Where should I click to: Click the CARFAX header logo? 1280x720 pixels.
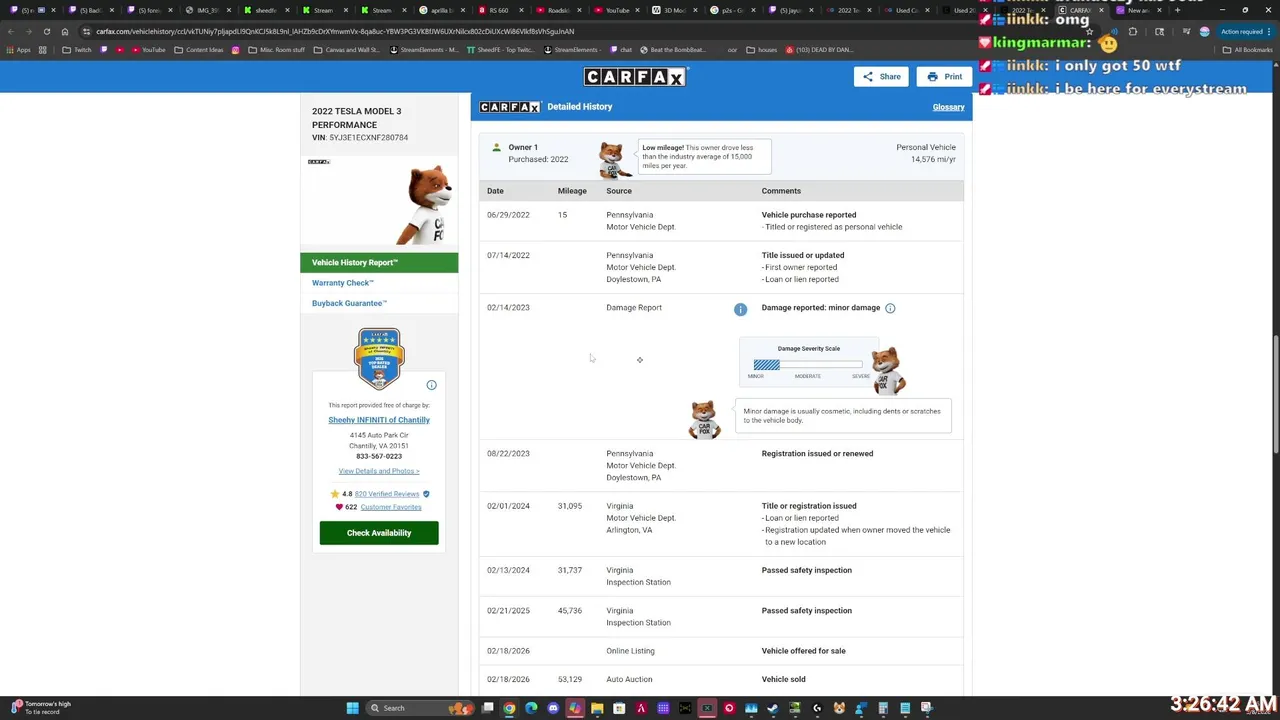coord(635,77)
